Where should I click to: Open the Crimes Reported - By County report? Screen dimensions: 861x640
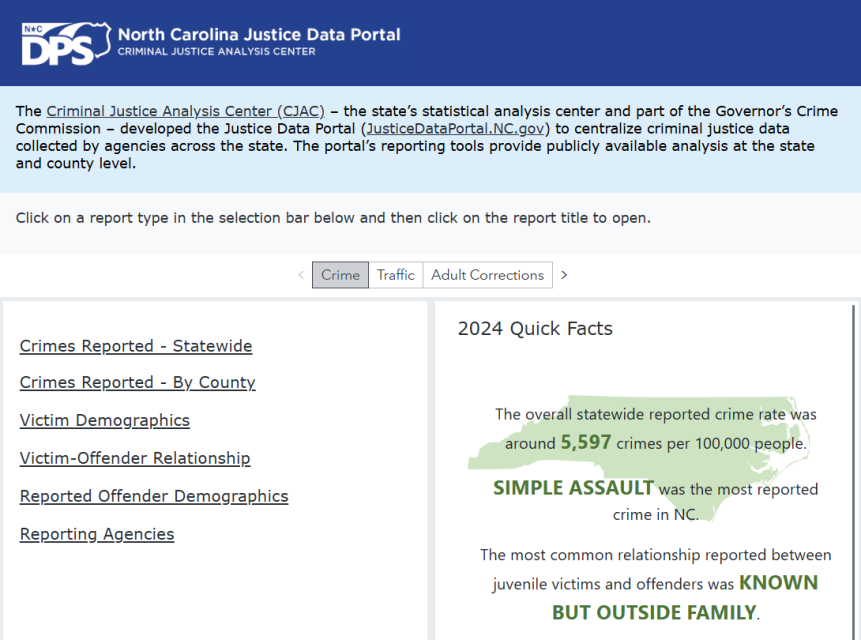pyautogui.click(x=136, y=383)
